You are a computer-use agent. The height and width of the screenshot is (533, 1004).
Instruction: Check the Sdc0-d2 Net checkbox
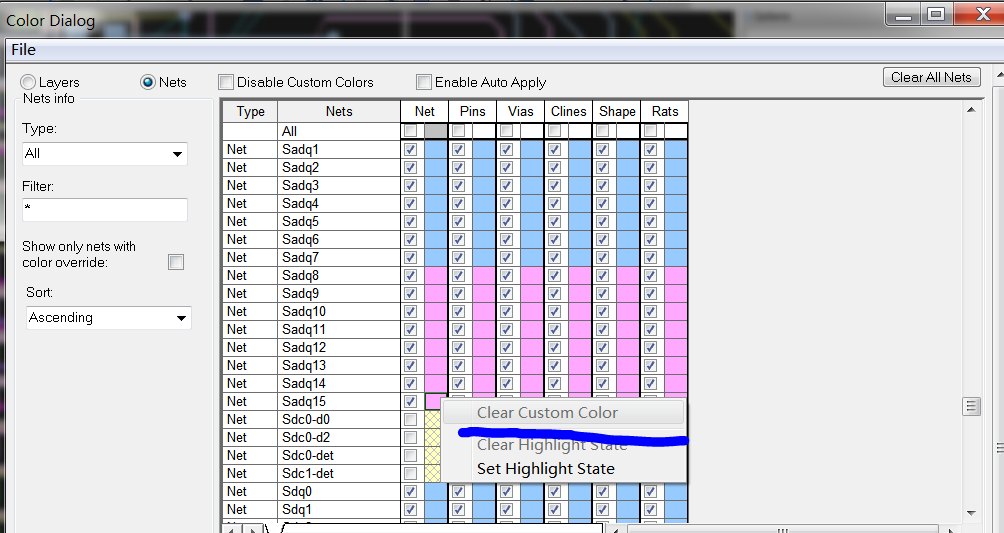tap(410, 438)
